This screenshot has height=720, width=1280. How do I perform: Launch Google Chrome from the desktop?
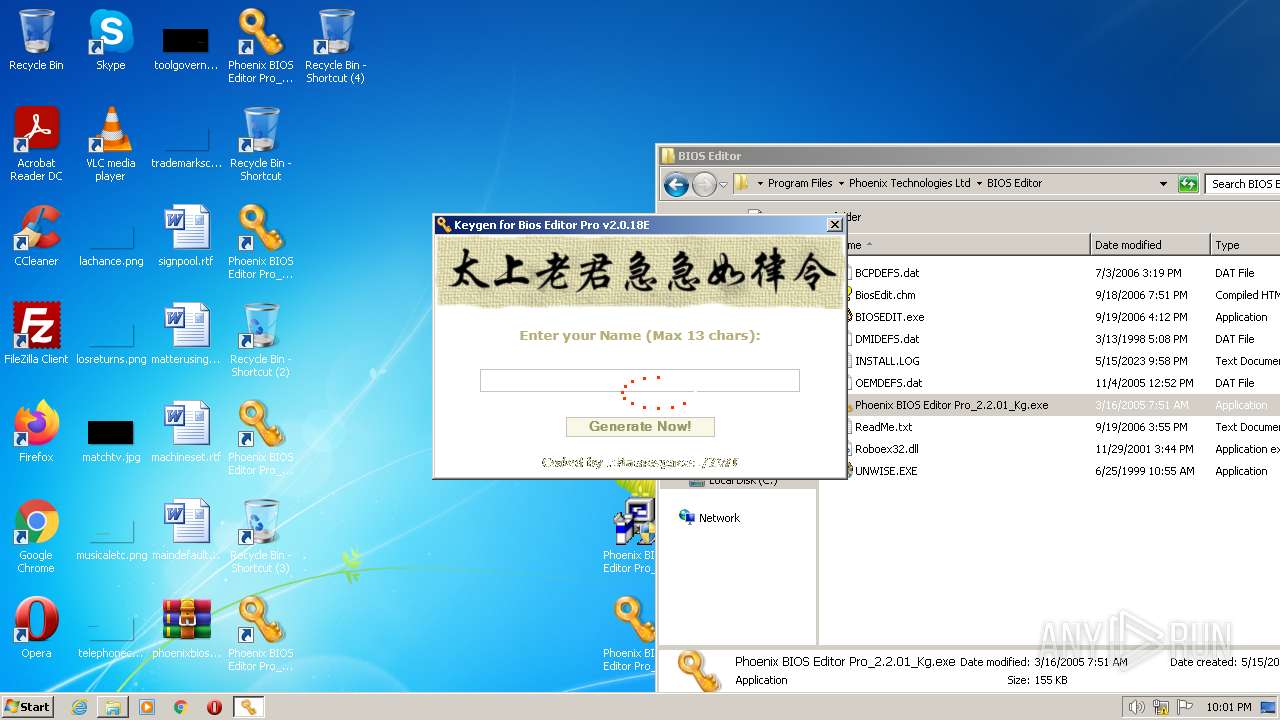36,535
